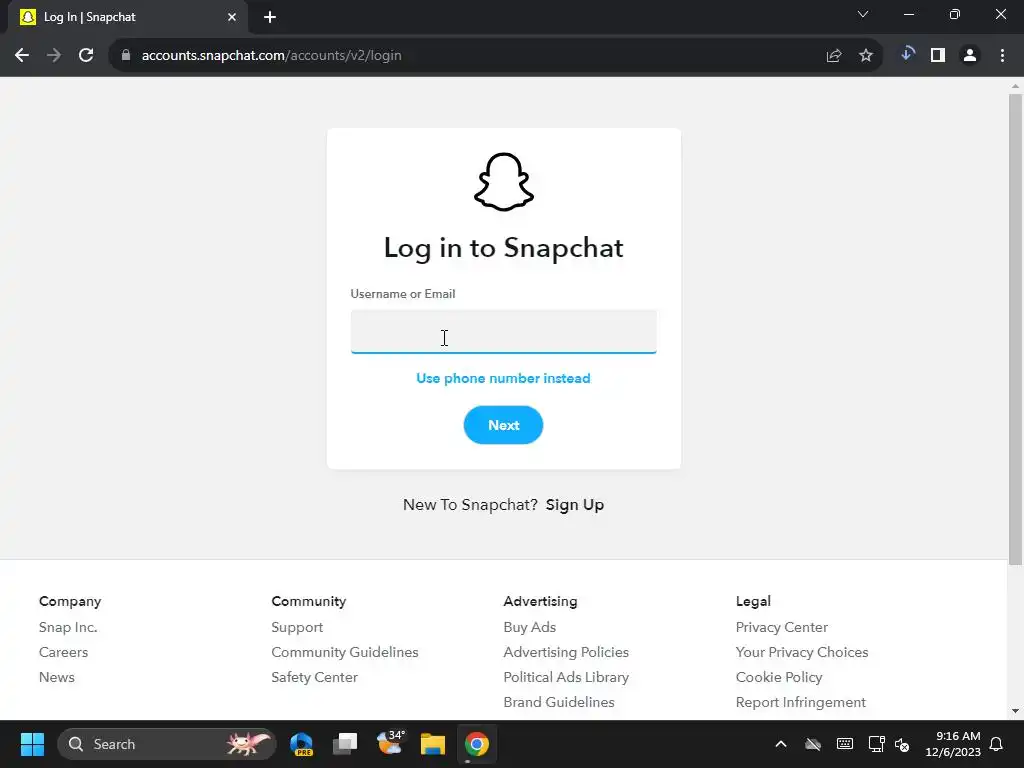
Task: Choose Use phone number instead
Action: [504, 379]
